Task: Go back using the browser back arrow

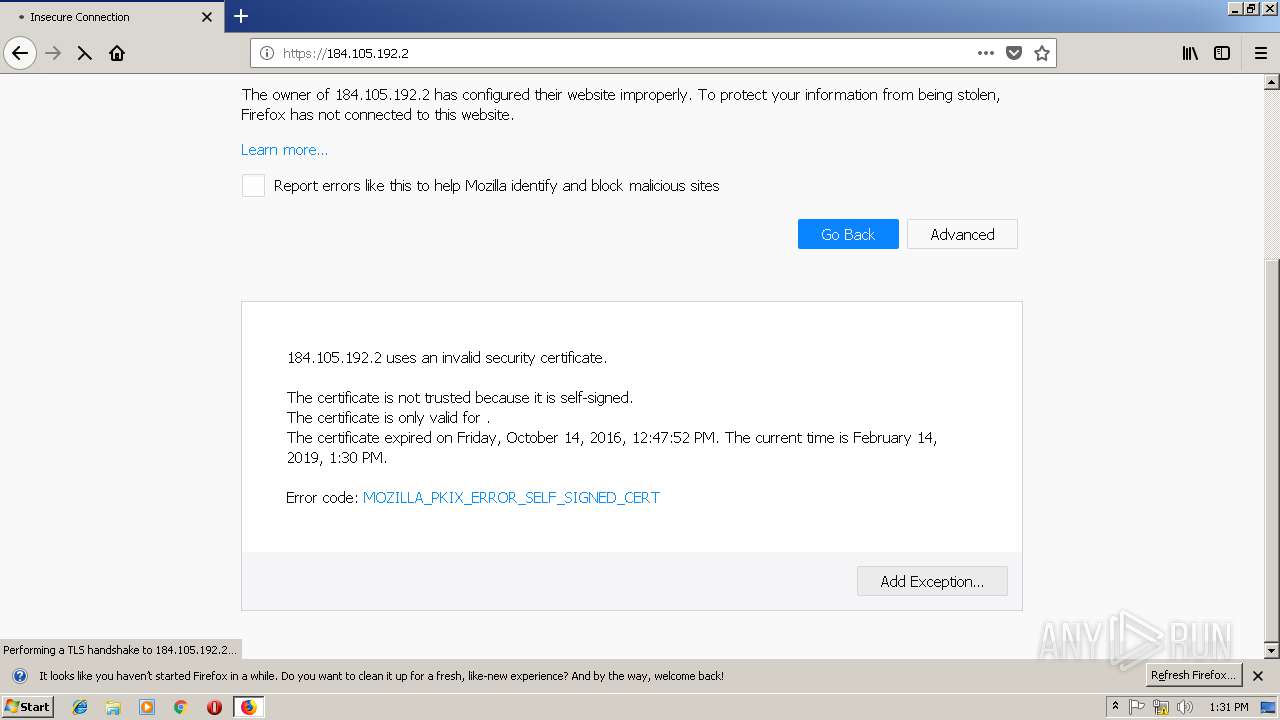Action: (x=20, y=53)
